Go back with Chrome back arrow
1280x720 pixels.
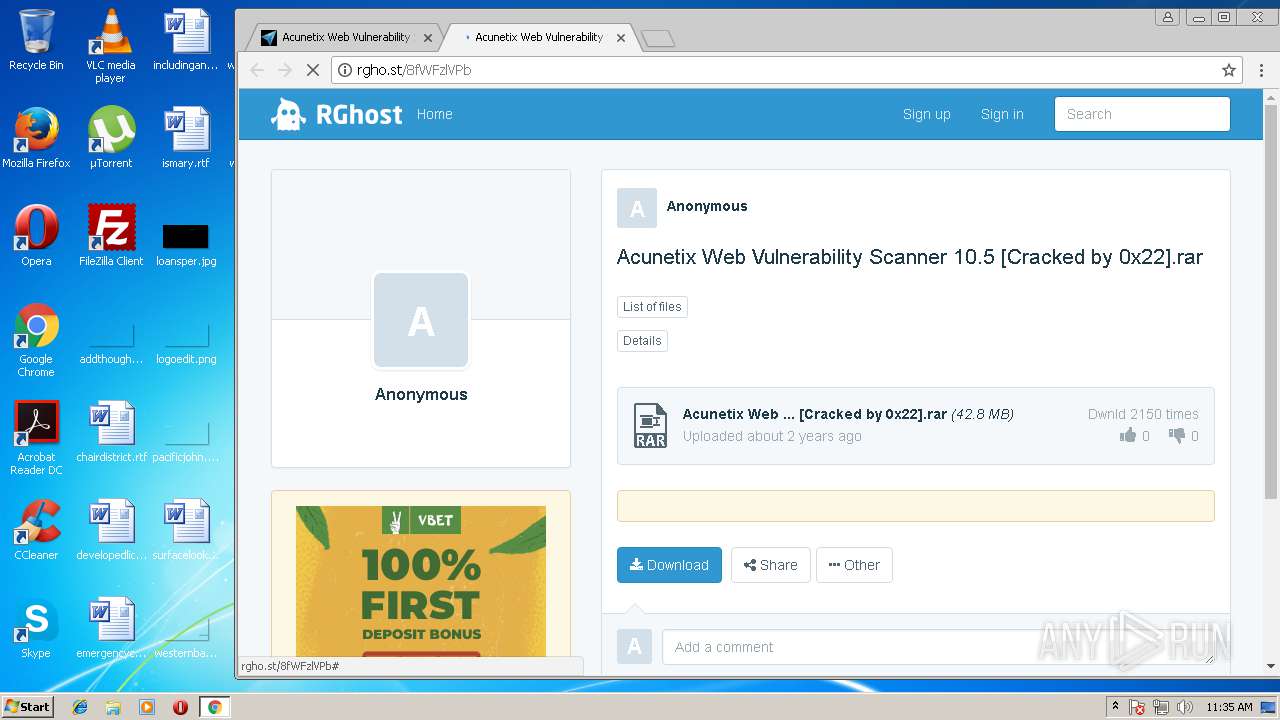click(257, 70)
